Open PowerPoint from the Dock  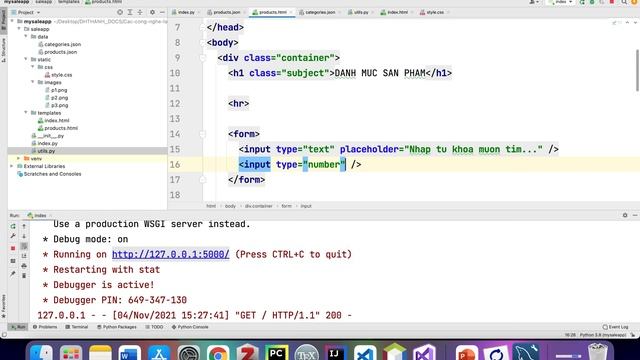[467, 353]
